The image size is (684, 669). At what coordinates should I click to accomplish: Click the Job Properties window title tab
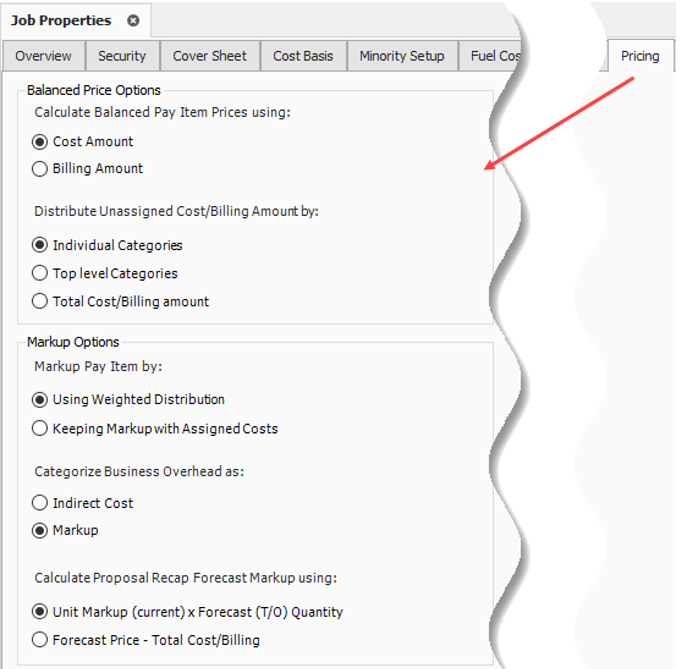click(x=62, y=20)
